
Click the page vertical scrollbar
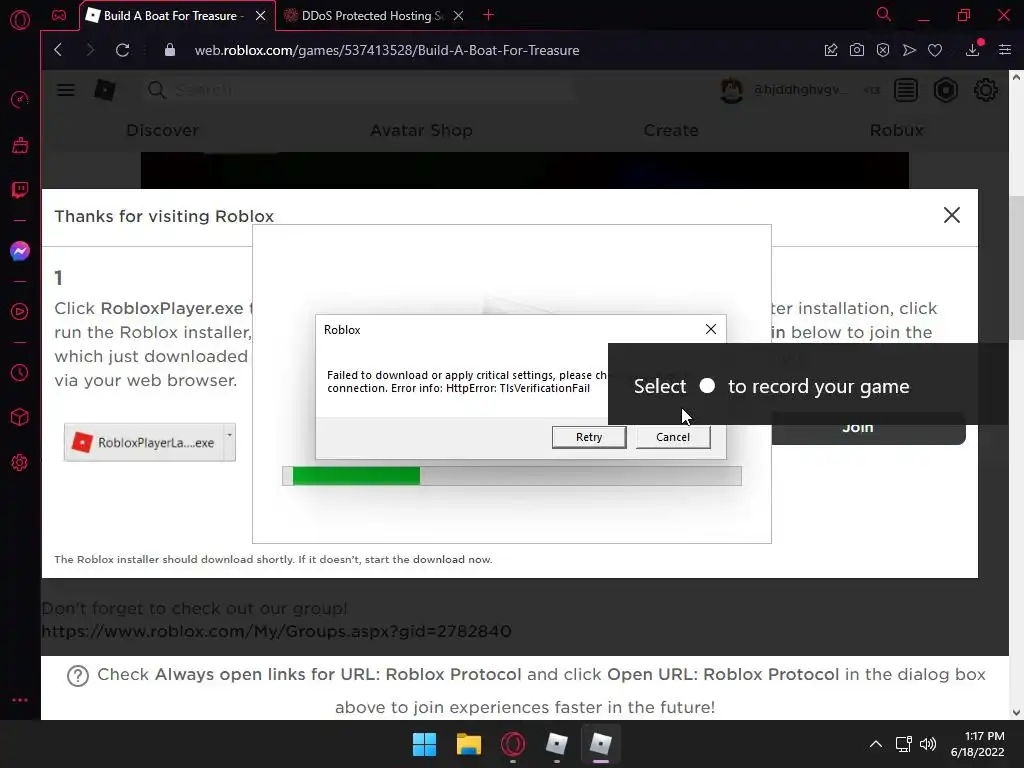pos(1016,268)
